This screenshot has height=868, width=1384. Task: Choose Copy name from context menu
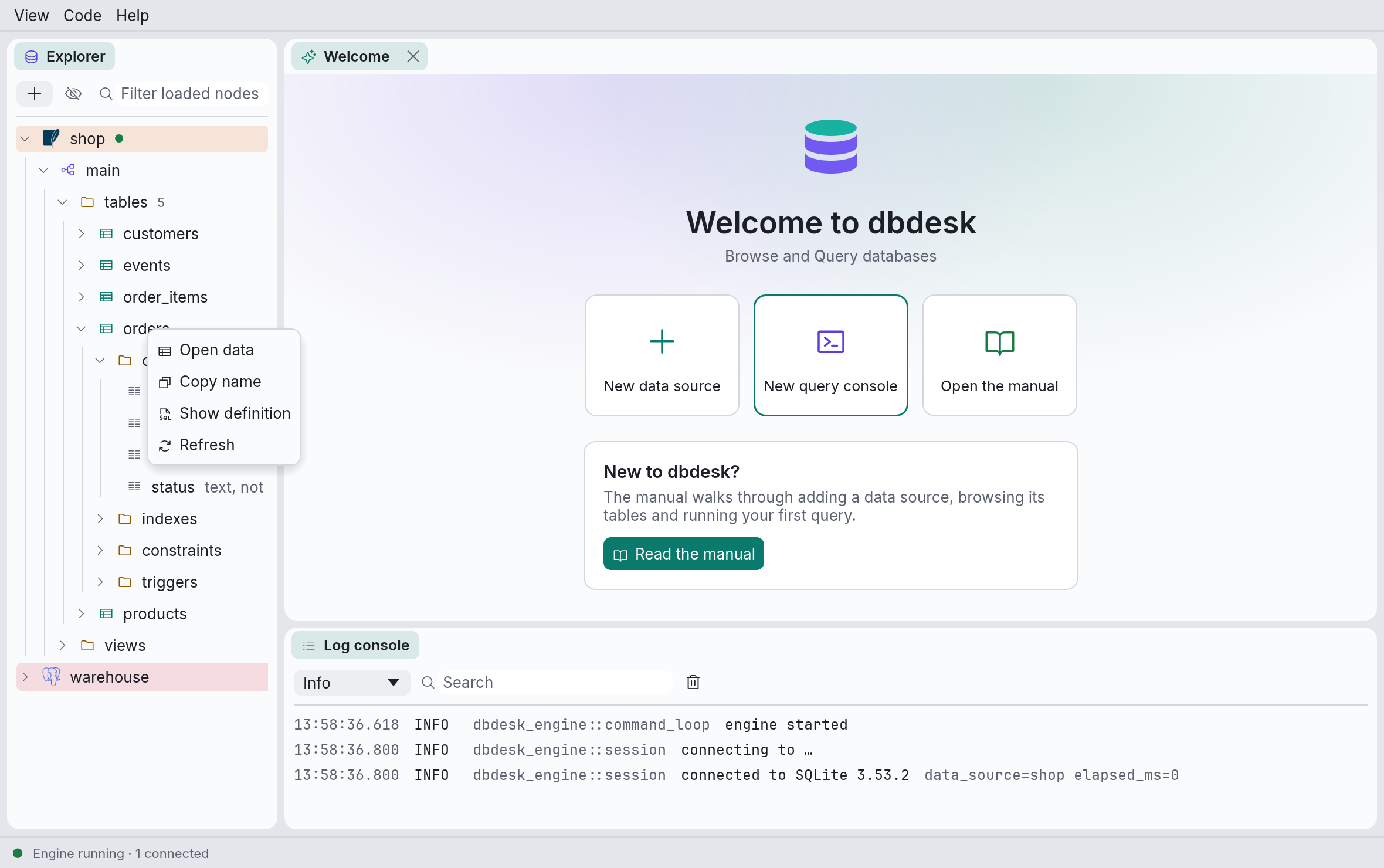tap(224, 382)
